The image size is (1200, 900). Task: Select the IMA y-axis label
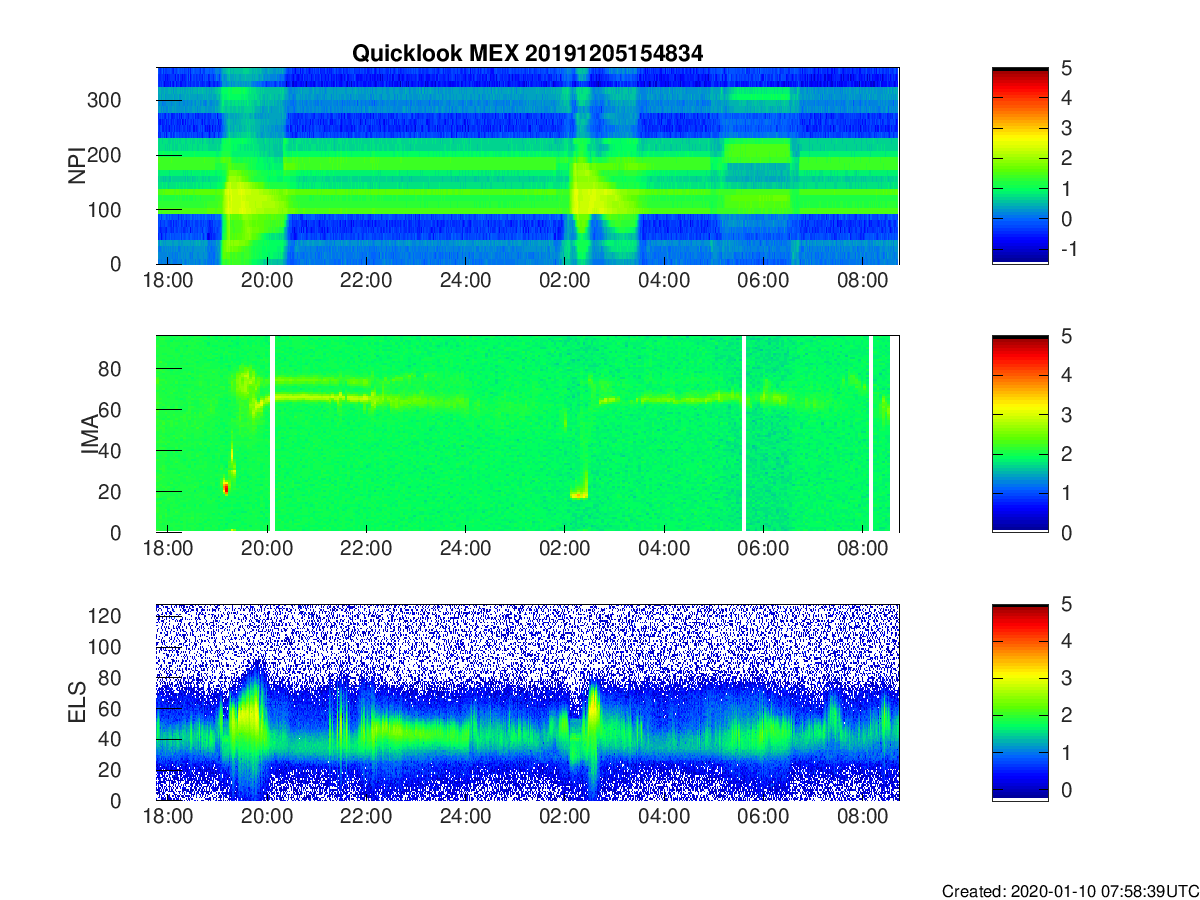pyautogui.click(x=89, y=434)
